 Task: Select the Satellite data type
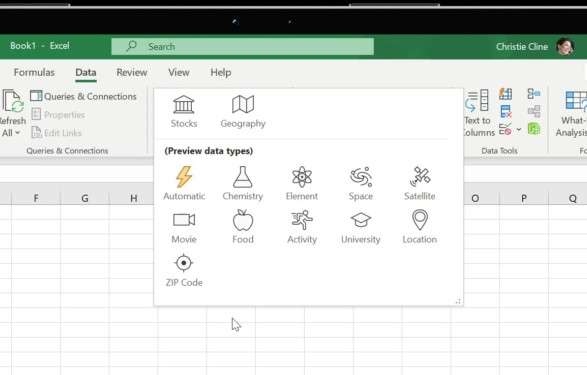pos(420,183)
